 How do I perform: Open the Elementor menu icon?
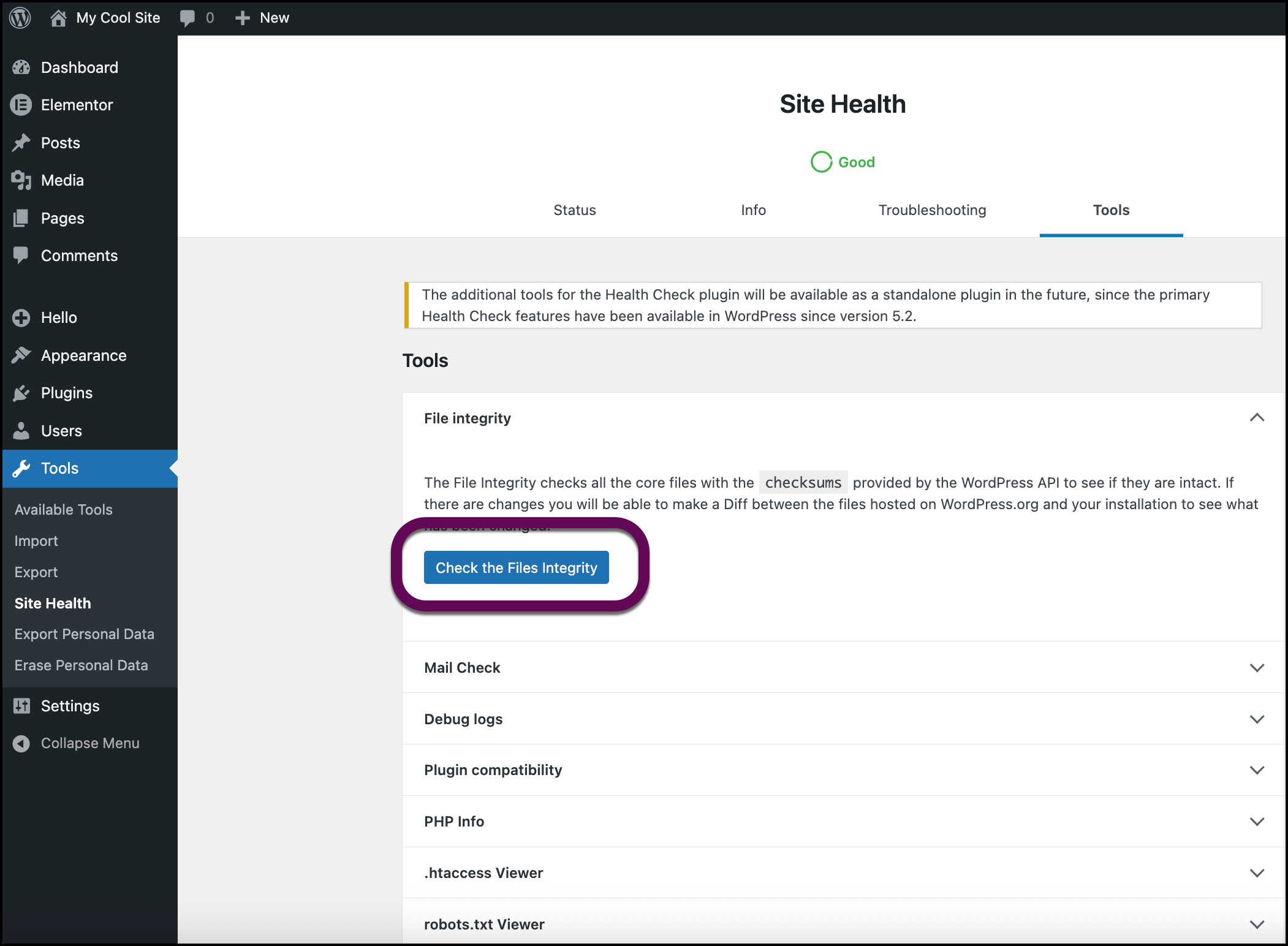point(21,105)
